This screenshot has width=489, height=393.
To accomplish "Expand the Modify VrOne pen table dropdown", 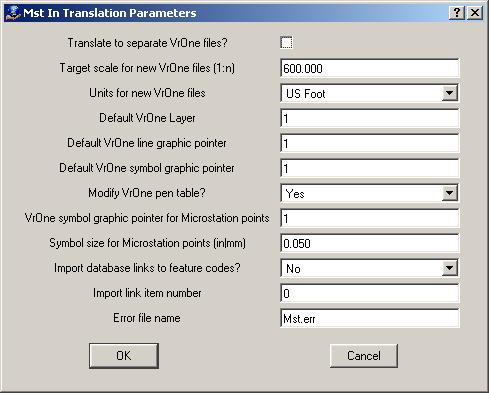I will [x=449, y=193].
